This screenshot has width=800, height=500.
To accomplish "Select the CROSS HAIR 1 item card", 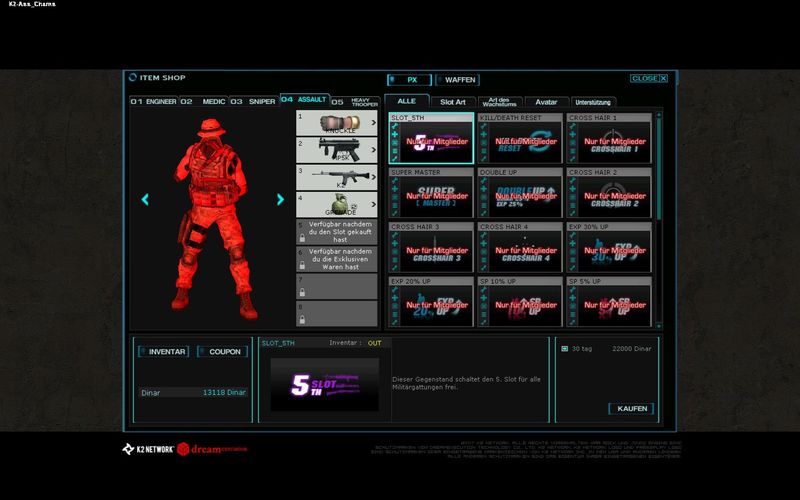I will click(609, 138).
